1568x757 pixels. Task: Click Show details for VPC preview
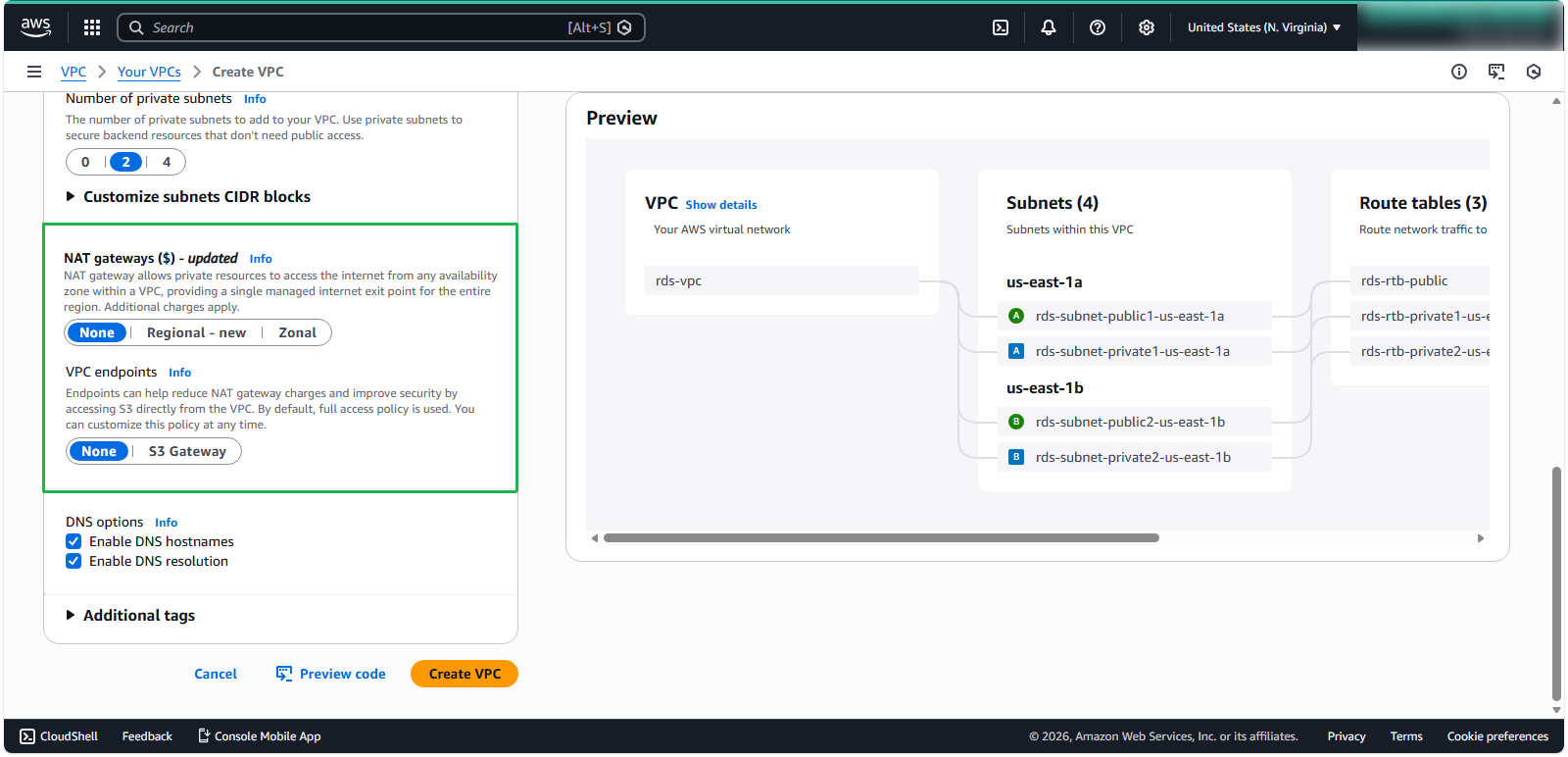coord(721,205)
